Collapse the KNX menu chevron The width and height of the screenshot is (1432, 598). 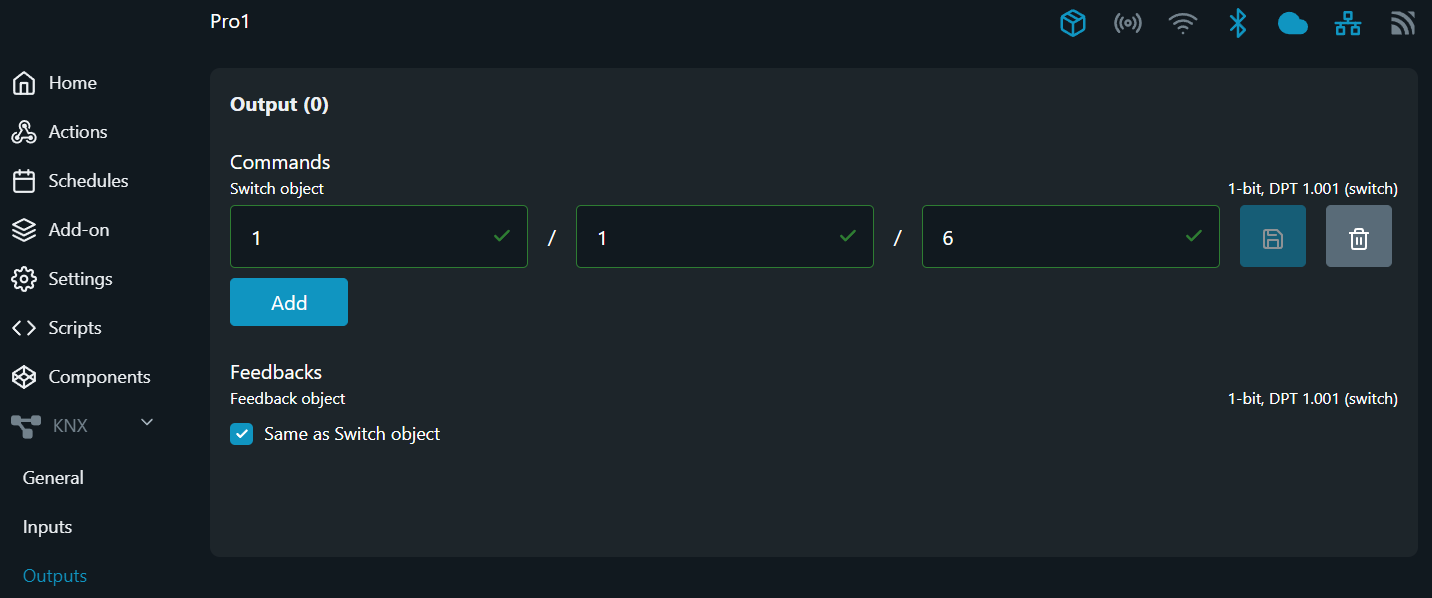point(147,423)
